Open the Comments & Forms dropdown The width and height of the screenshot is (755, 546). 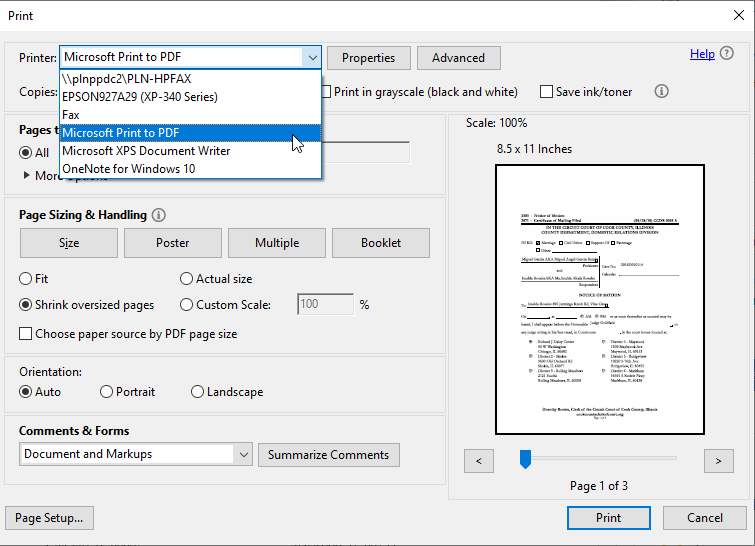(243, 454)
